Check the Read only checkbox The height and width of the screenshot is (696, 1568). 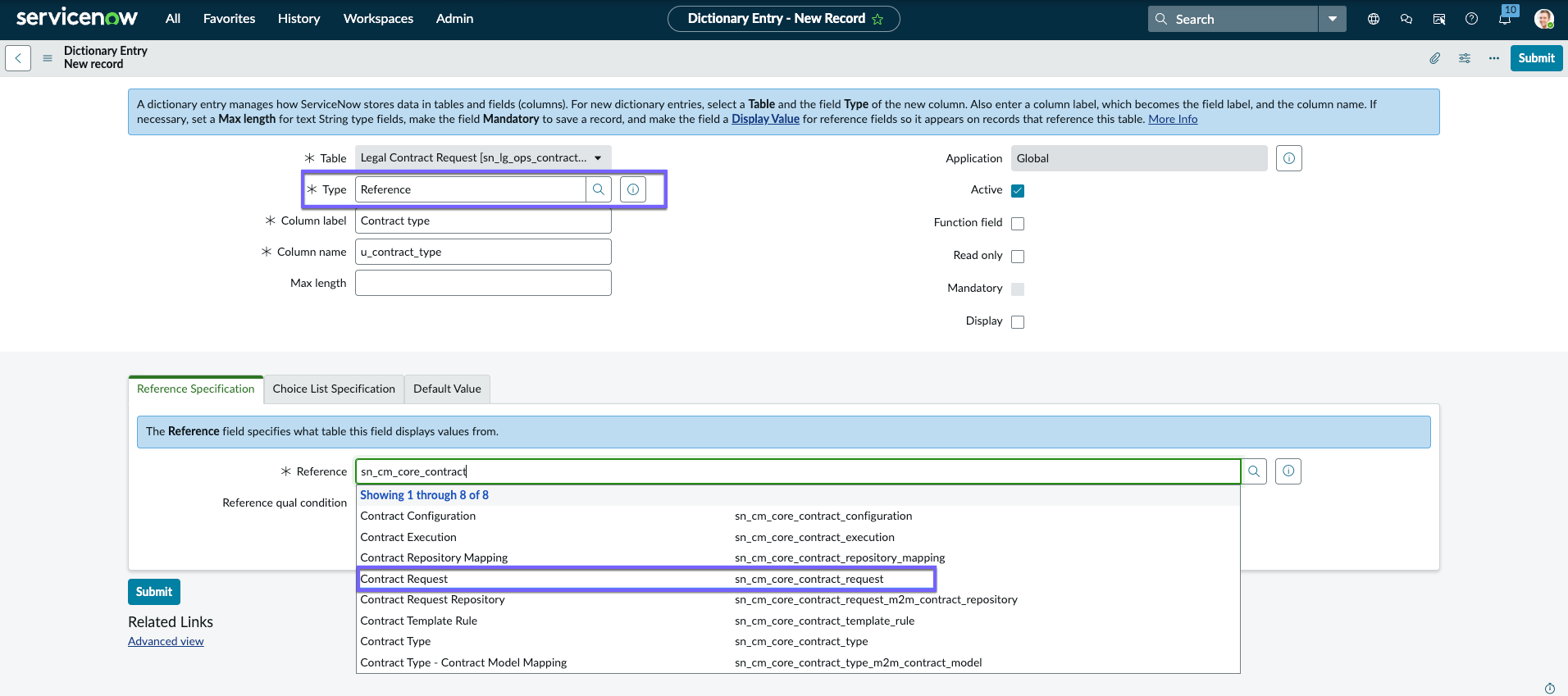pos(1018,257)
